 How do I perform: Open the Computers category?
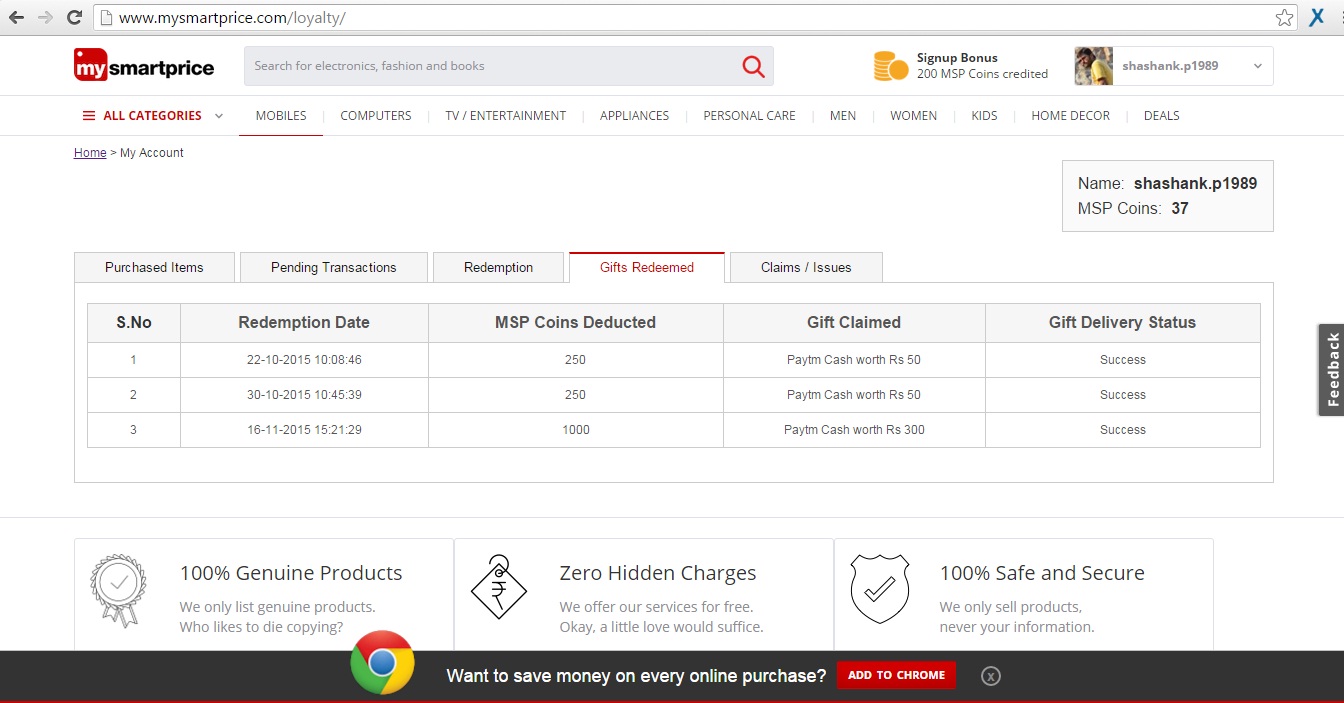[376, 116]
